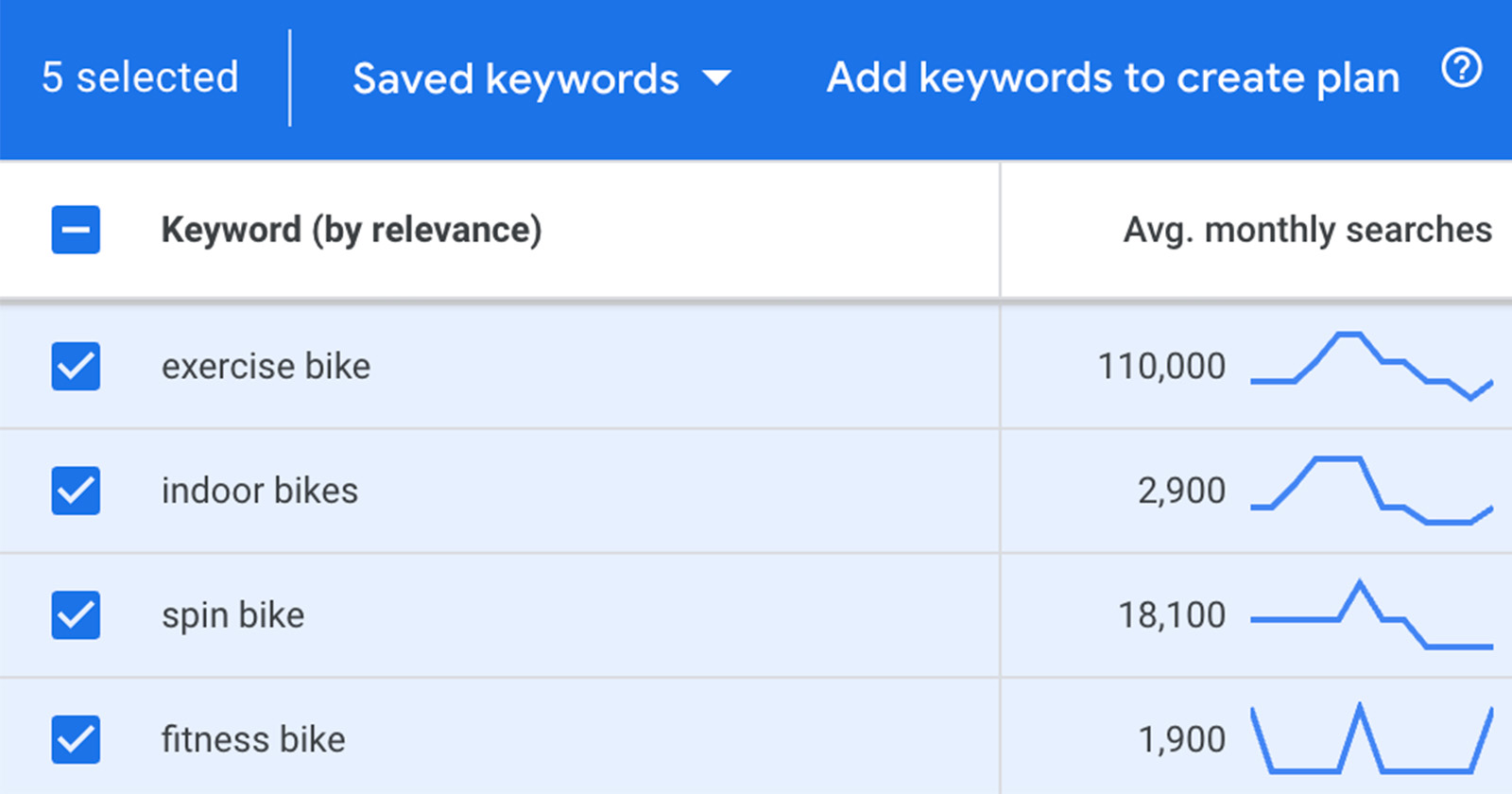Uncheck the indoor bikes checkbox
Screen dimensions: 1512x794
(76, 491)
